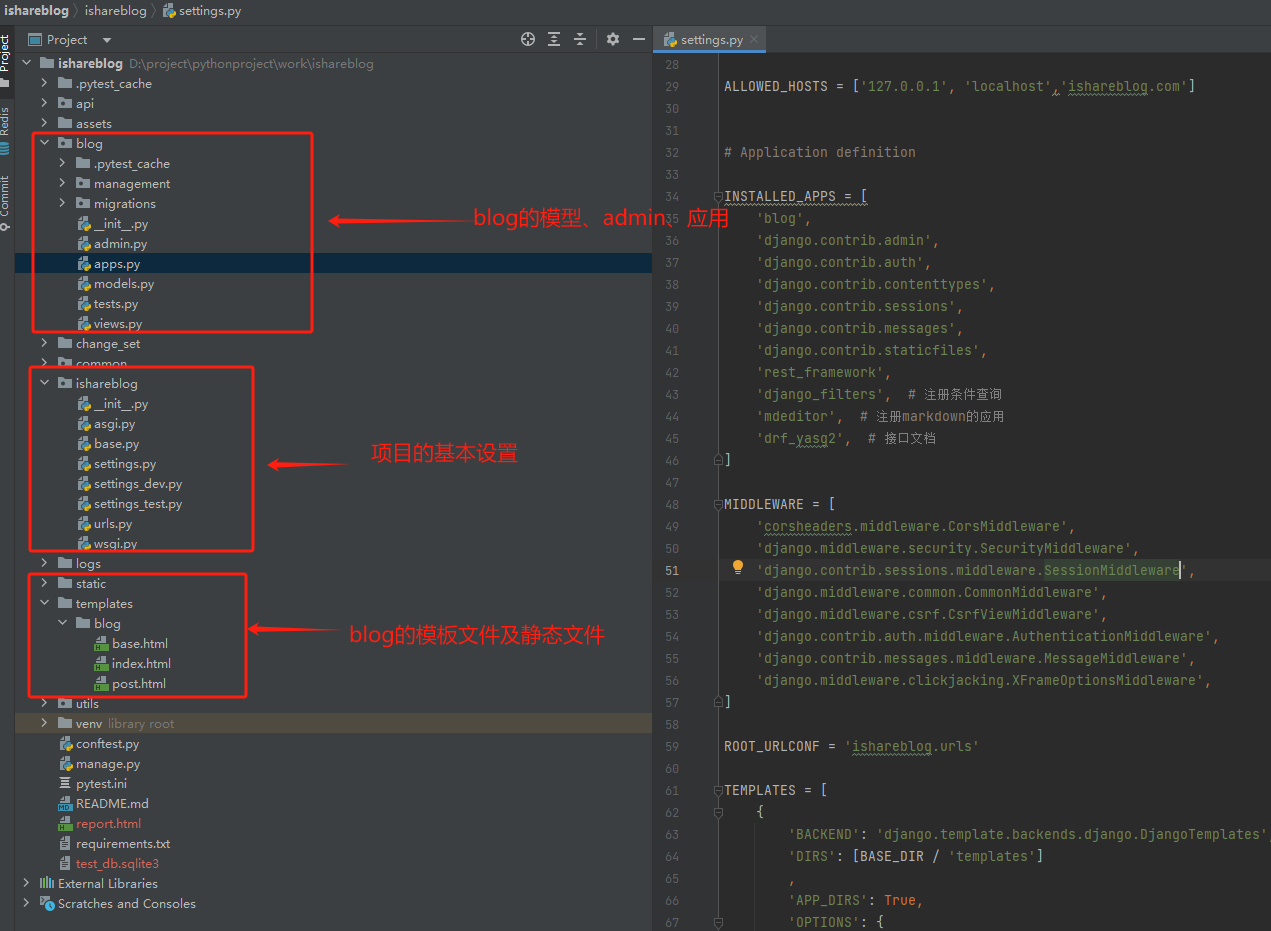
Task: Collapse the blog folder in project tree
Action: (44, 143)
